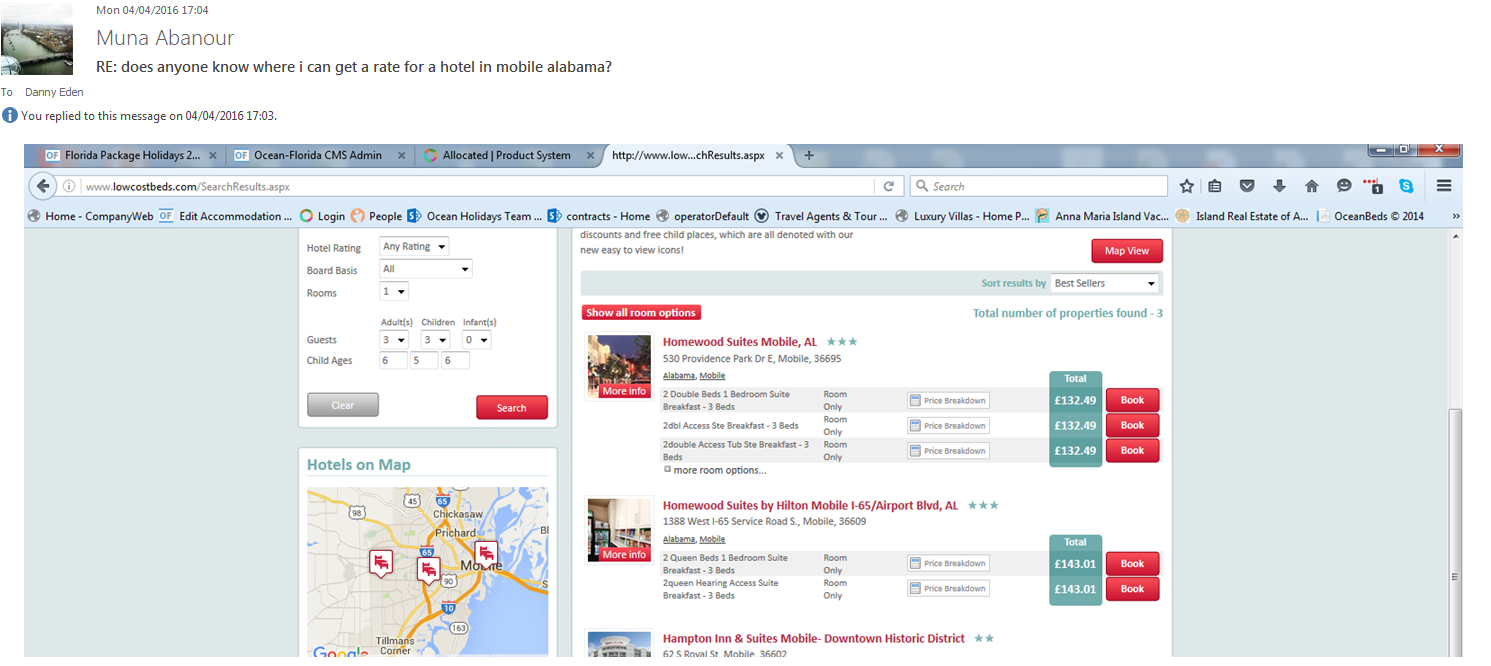Screen dimensions: 1491x666
Task: Open contracts - Home bookmark
Action: [x=598, y=216]
